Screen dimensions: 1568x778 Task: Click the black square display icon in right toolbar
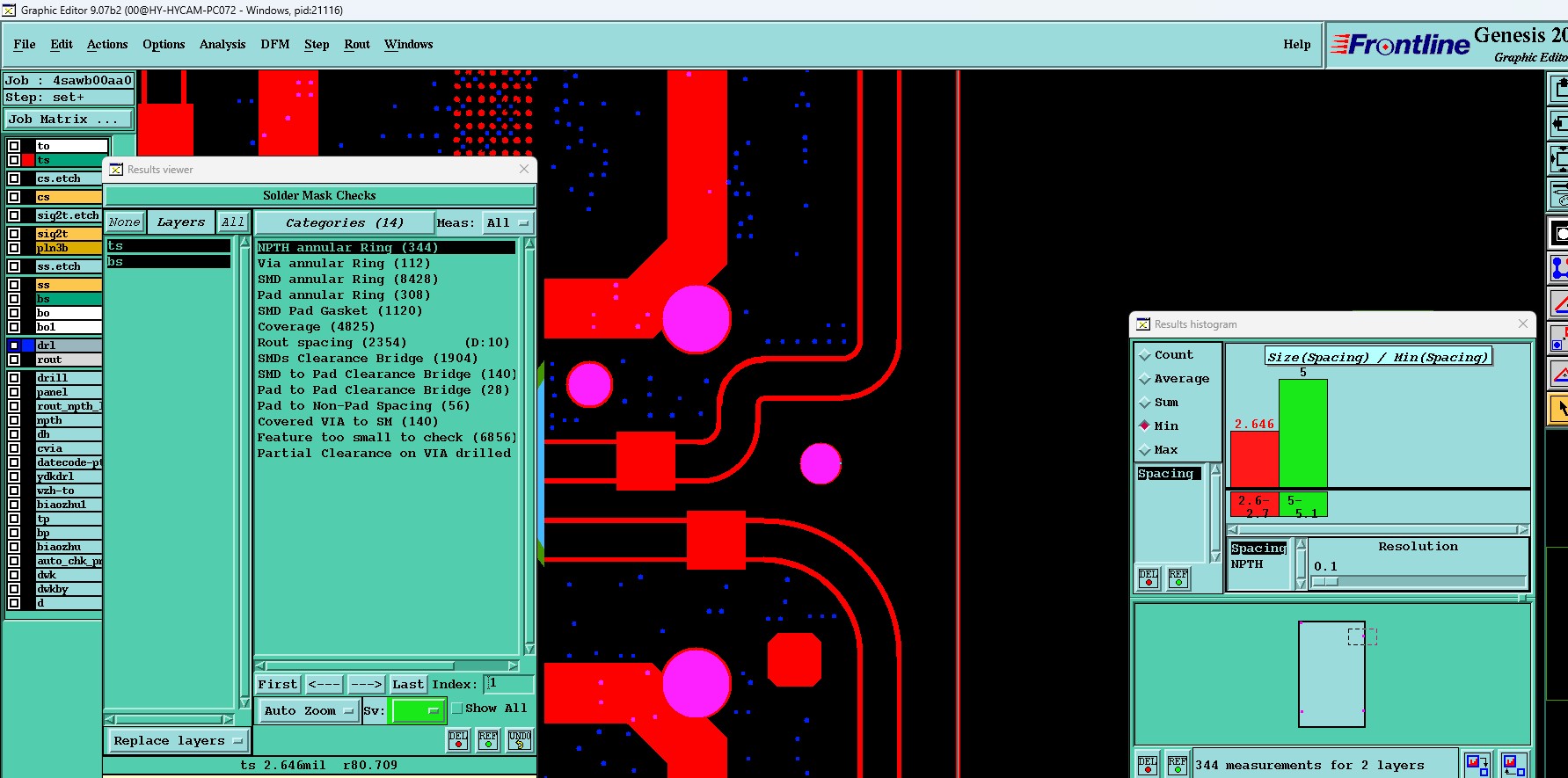tap(1559, 233)
